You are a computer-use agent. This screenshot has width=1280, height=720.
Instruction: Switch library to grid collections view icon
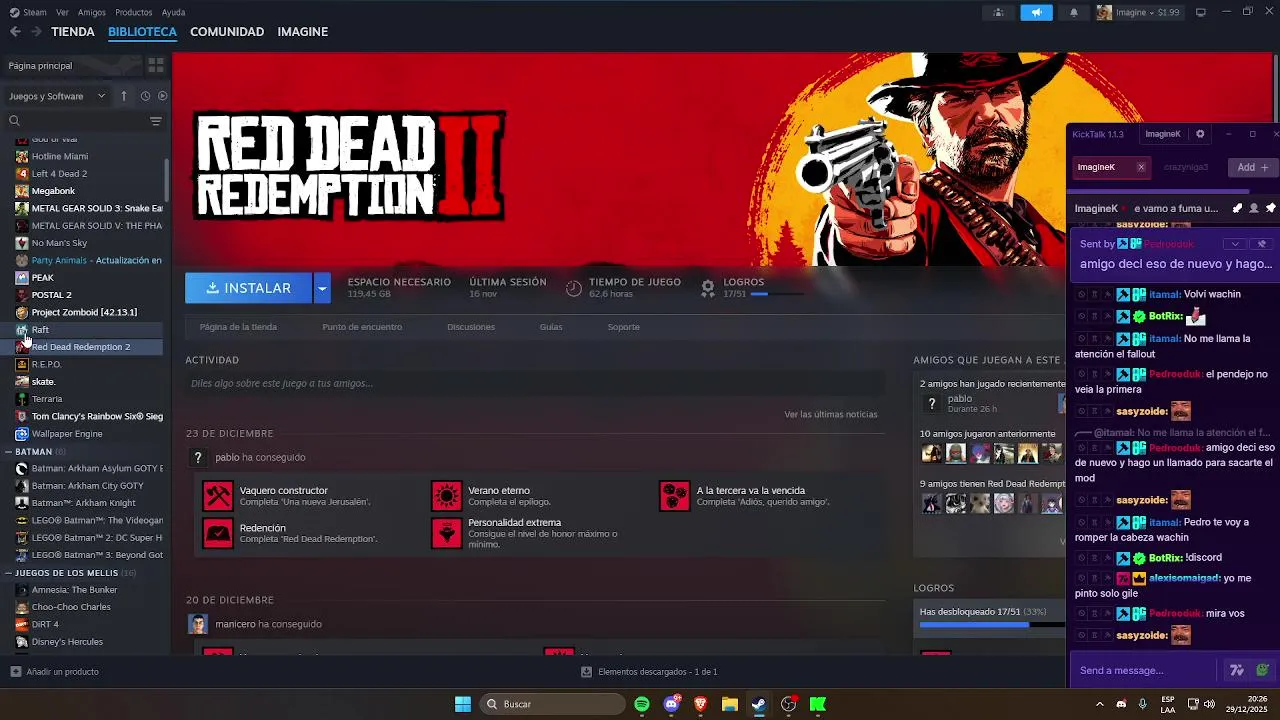(x=156, y=65)
